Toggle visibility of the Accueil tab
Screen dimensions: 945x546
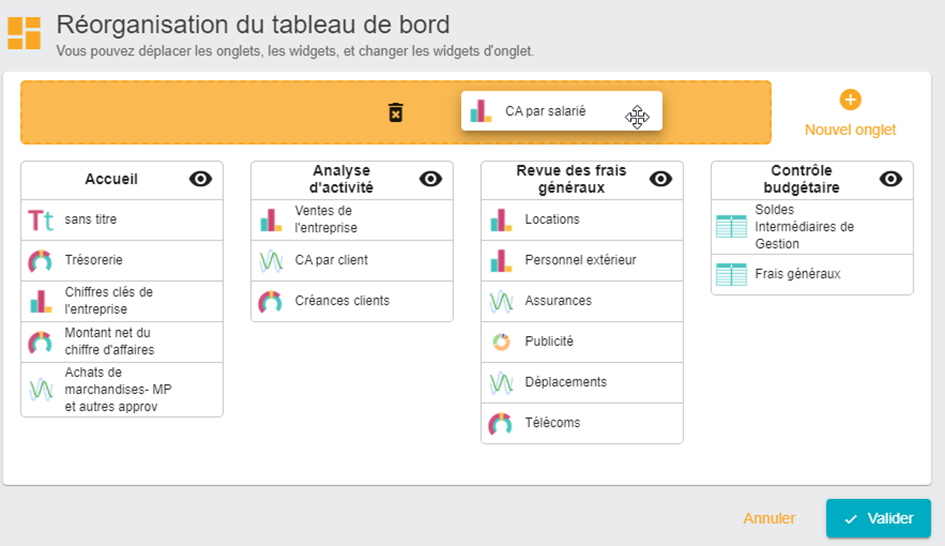[x=201, y=179]
